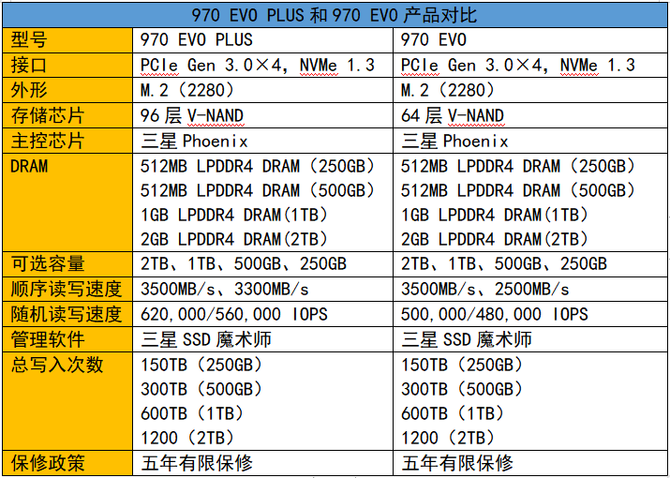The width and height of the screenshot is (670, 478).
Task: Click "三星 SSD 魔术师" in the 970 EVO PLUS column
Action: 206,340
